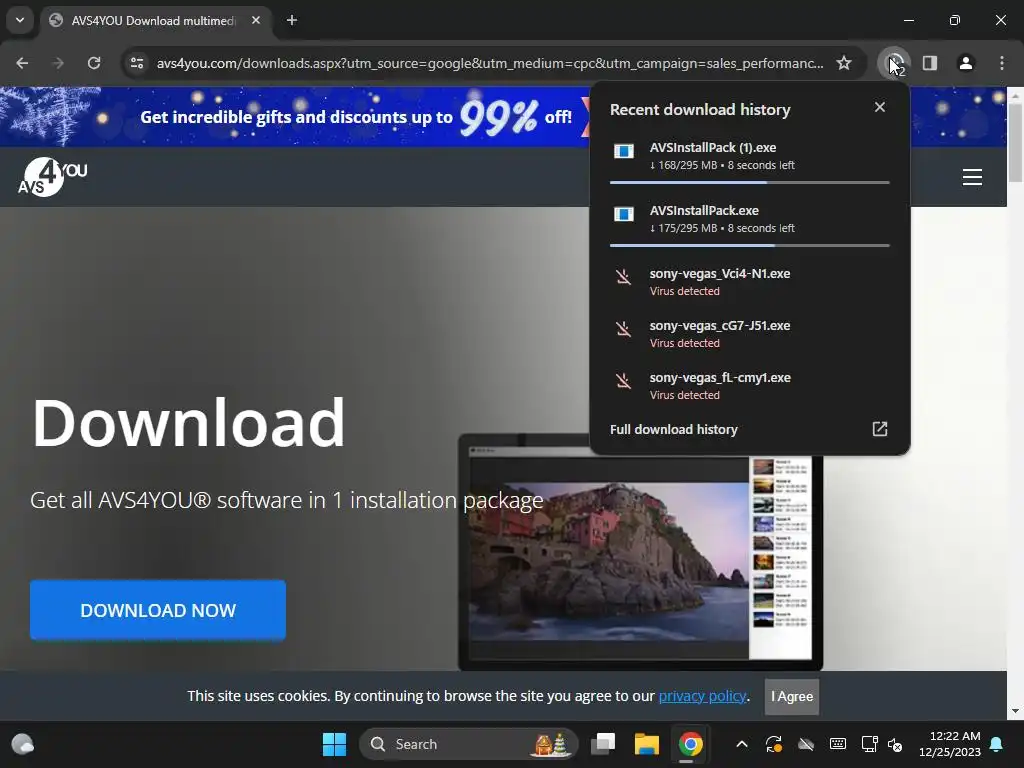This screenshot has height=768, width=1024.
Task: Bookmark this page with the star icon
Action: tap(844, 63)
